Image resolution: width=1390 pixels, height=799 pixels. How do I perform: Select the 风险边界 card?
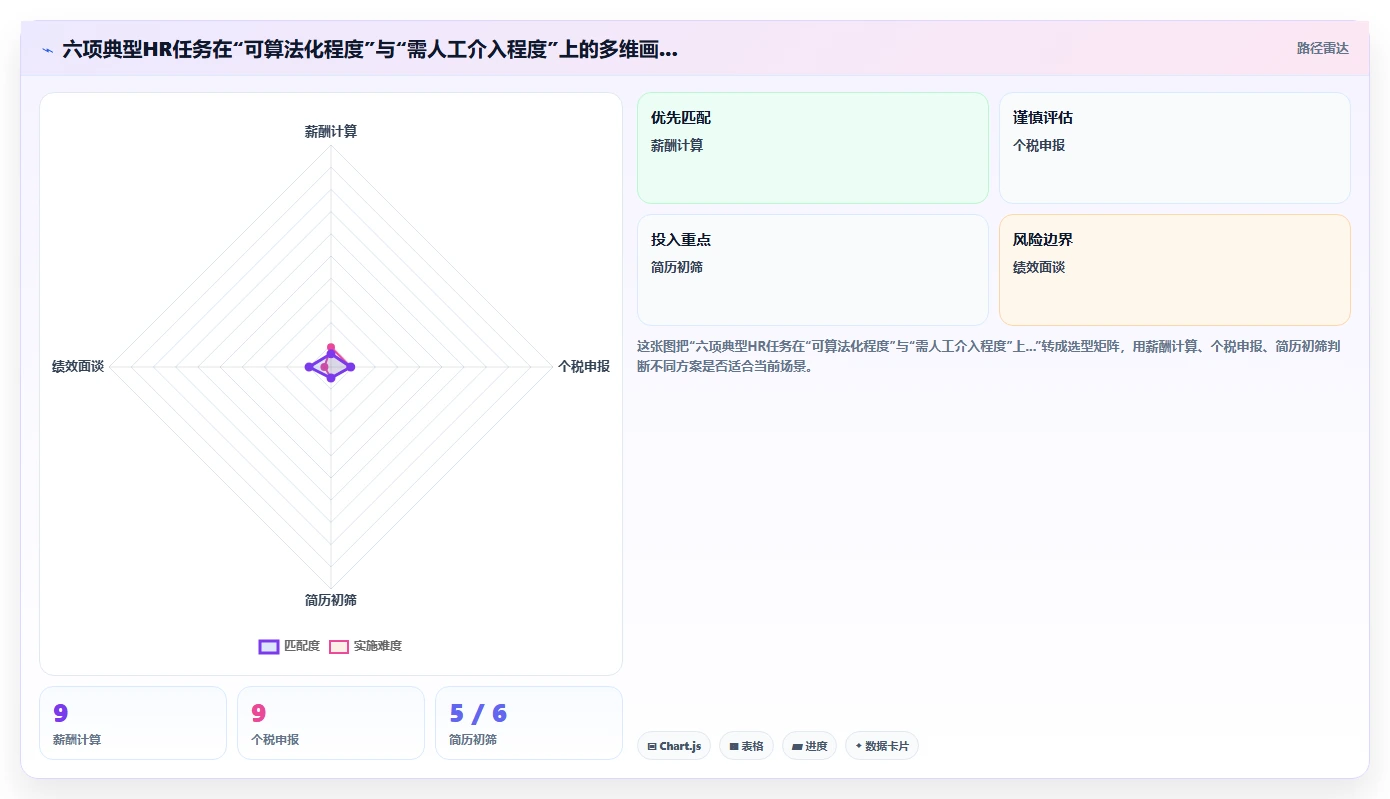point(1175,270)
